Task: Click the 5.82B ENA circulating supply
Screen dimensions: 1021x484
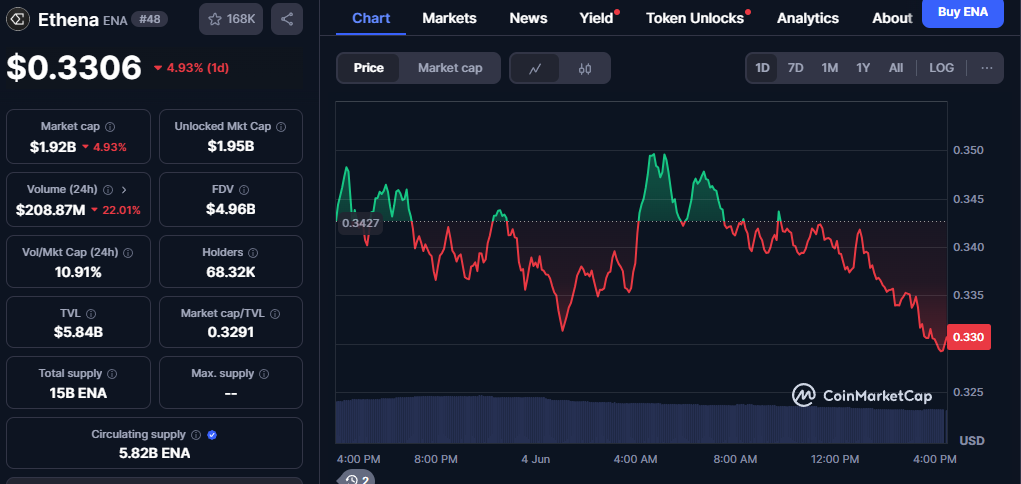Action: coord(154,453)
